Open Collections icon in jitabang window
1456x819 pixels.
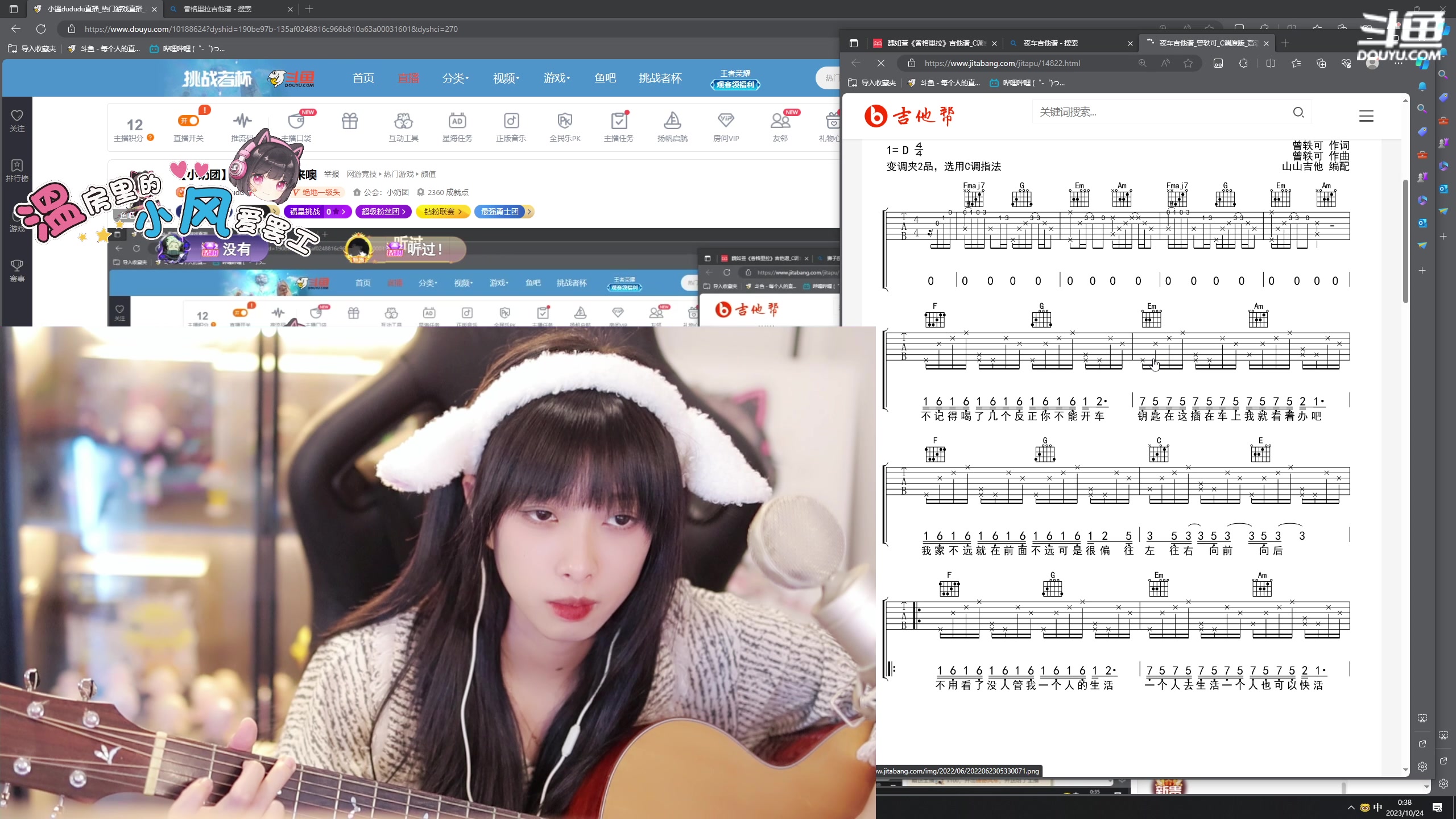(x=1321, y=63)
